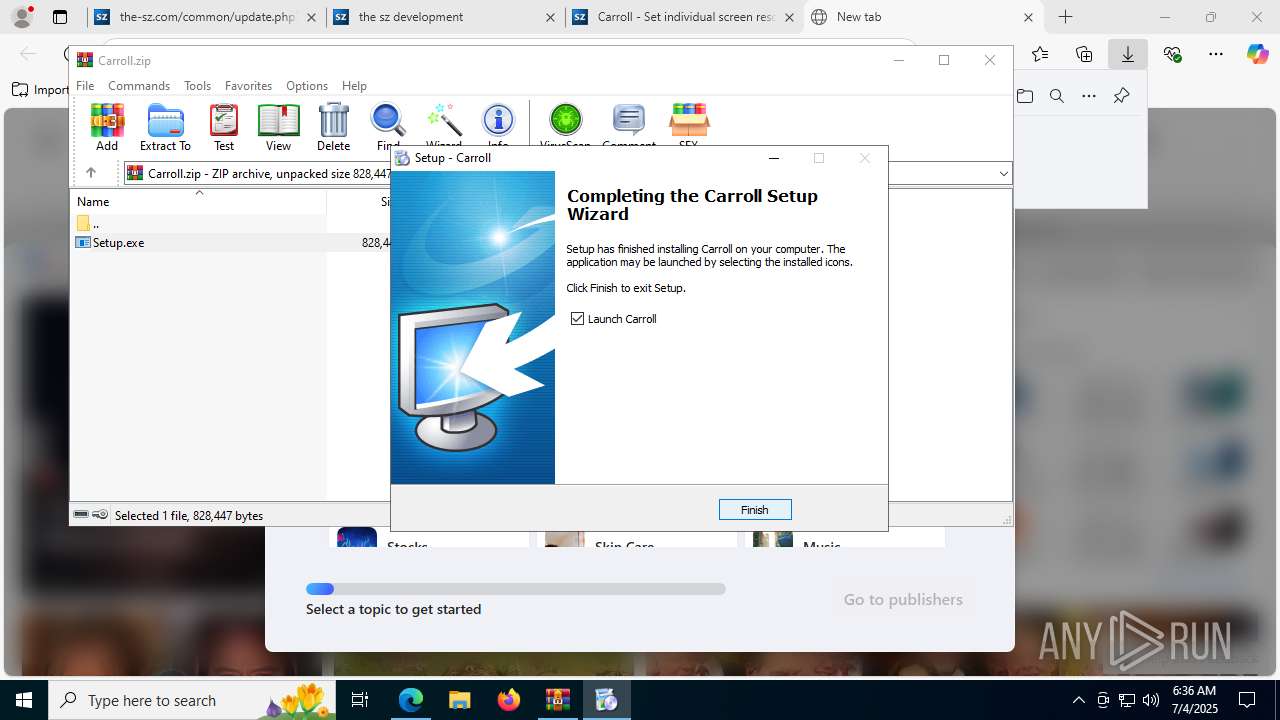Open Edge favorites star icon

[1040, 54]
